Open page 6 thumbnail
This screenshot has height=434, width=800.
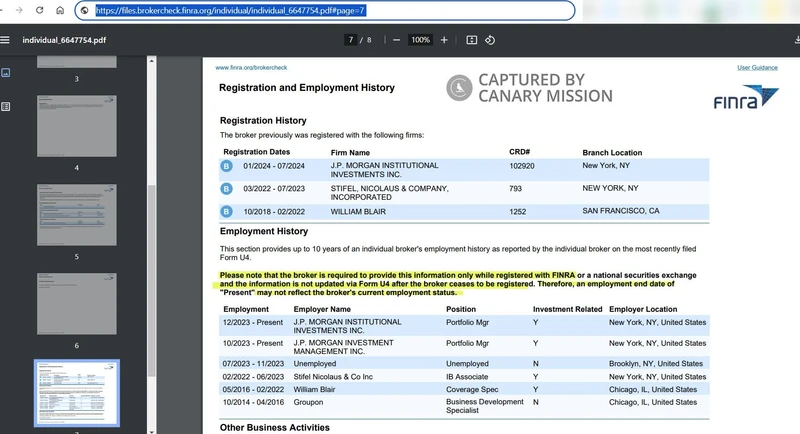click(x=77, y=303)
